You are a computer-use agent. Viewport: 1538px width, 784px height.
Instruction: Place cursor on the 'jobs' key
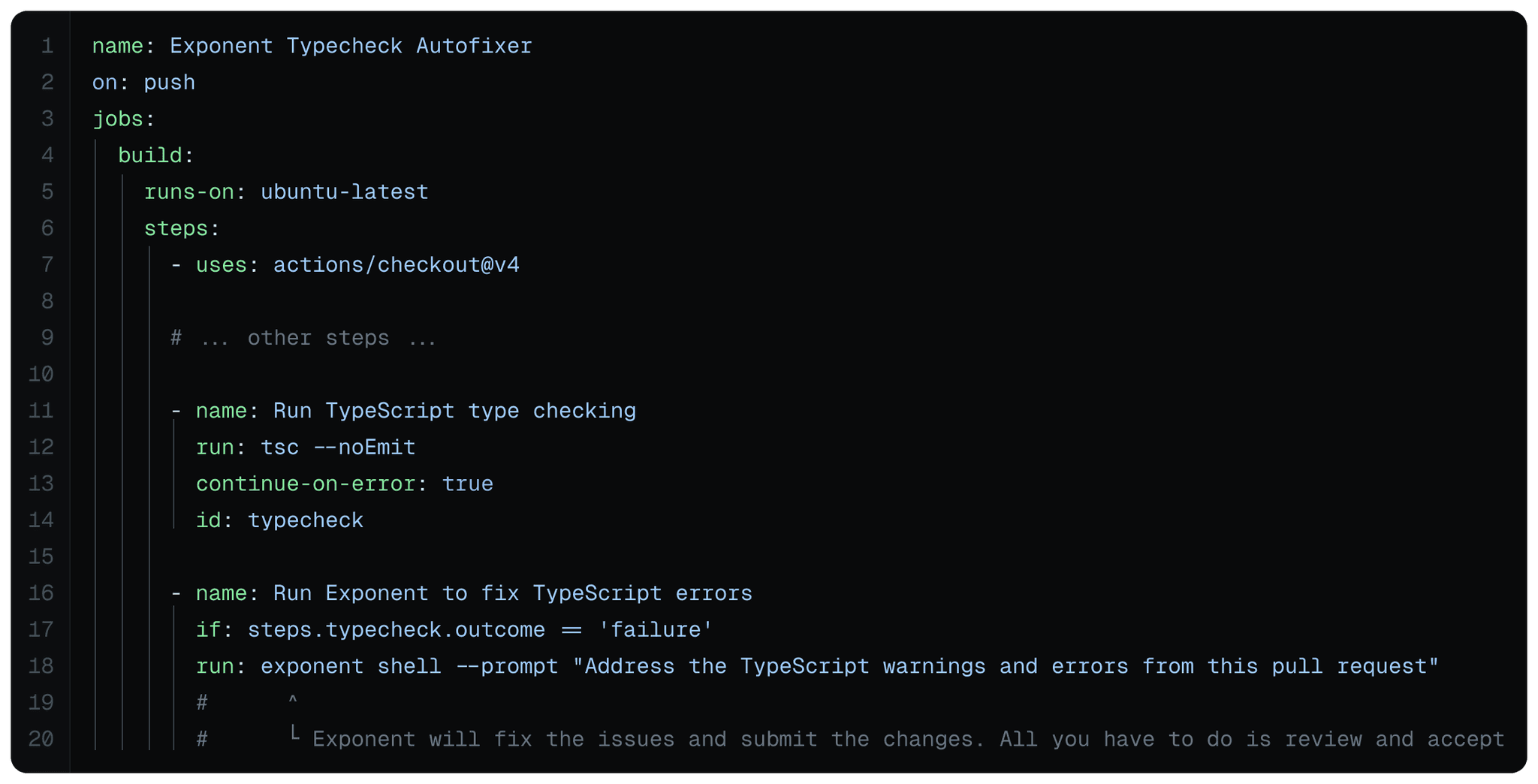[x=117, y=119]
